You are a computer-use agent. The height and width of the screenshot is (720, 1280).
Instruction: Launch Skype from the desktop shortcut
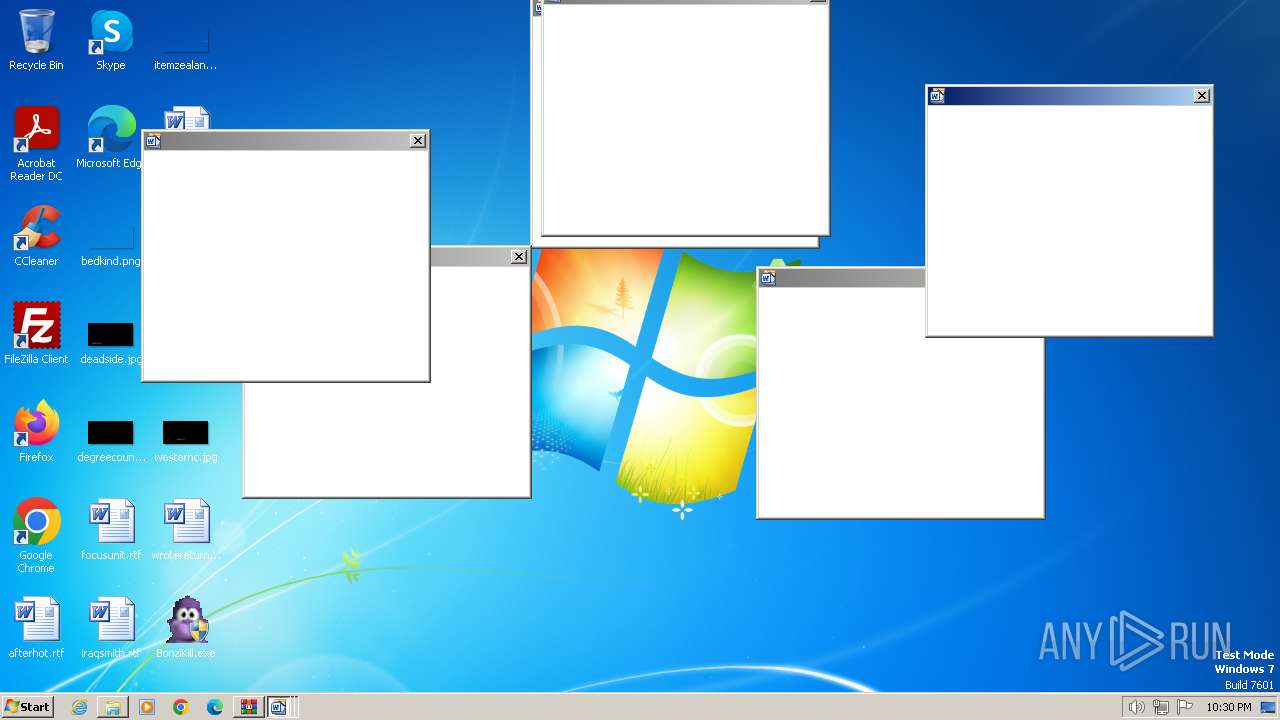[111, 40]
